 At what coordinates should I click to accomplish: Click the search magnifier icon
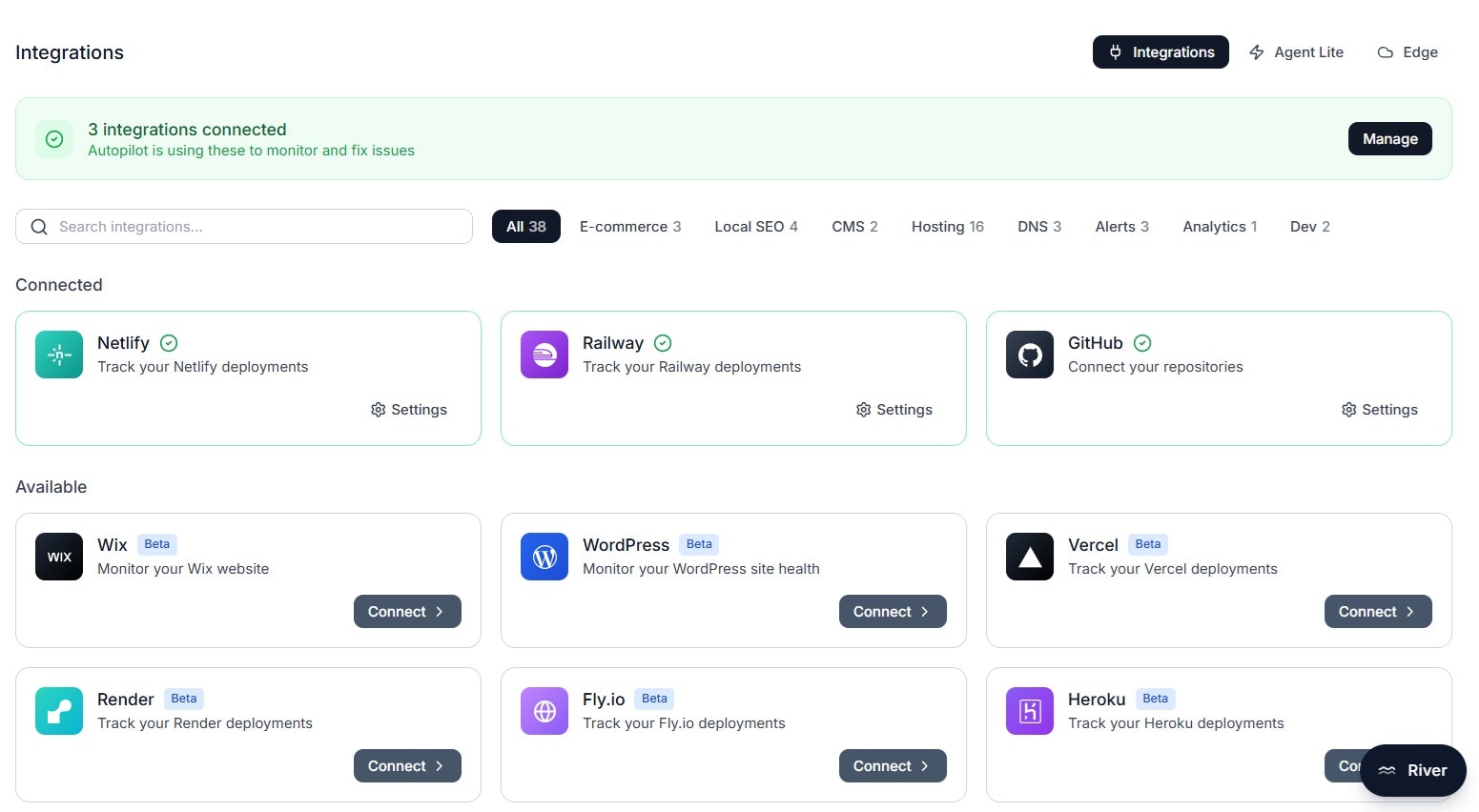coord(39,227)
